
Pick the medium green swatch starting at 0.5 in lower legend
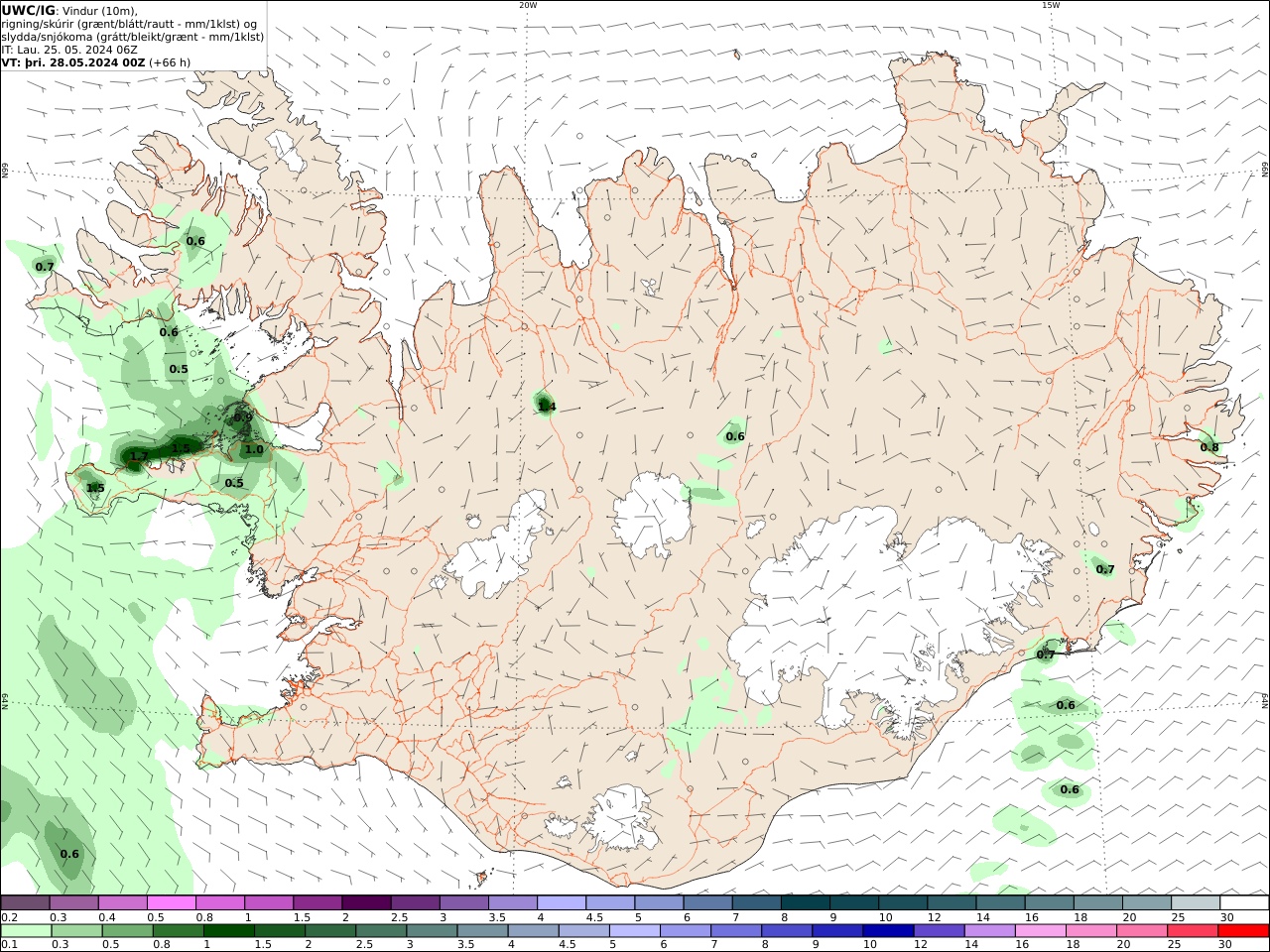click(127, 931)
